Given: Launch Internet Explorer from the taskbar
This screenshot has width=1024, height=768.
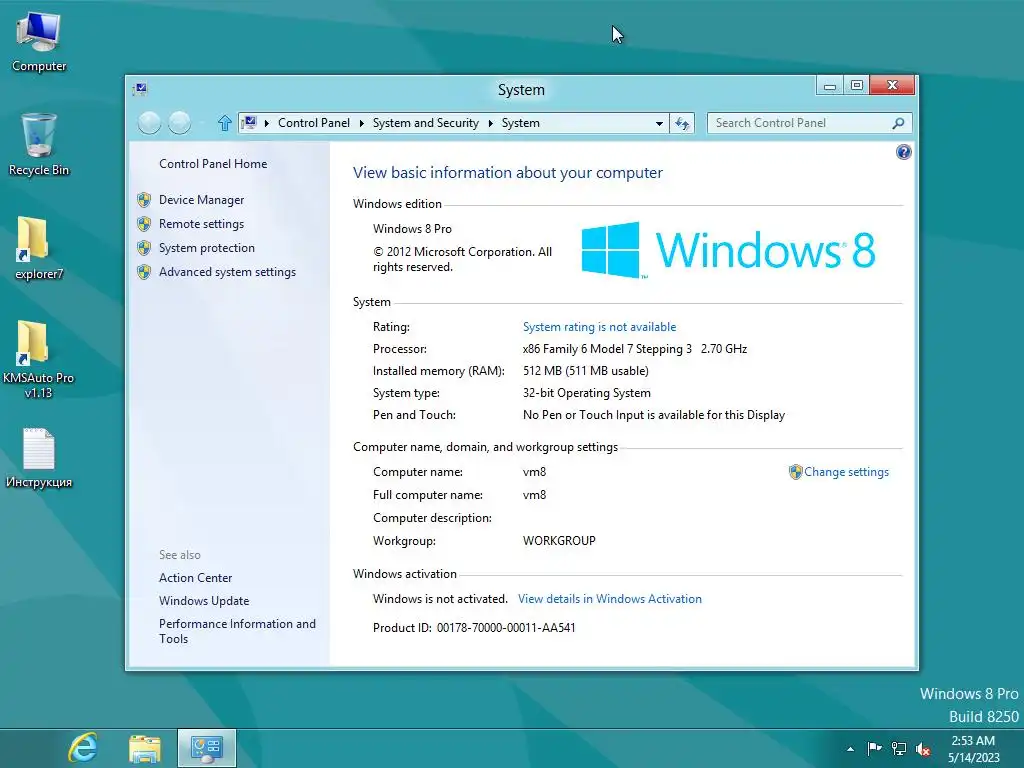Looking at the screenshot, I should click(x=83, y=748).
